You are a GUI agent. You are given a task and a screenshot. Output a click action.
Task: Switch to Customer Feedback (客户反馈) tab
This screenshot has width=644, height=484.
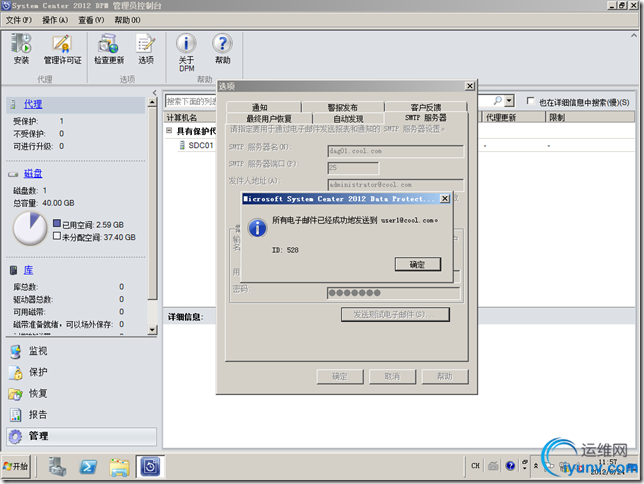tap(426, 107)
